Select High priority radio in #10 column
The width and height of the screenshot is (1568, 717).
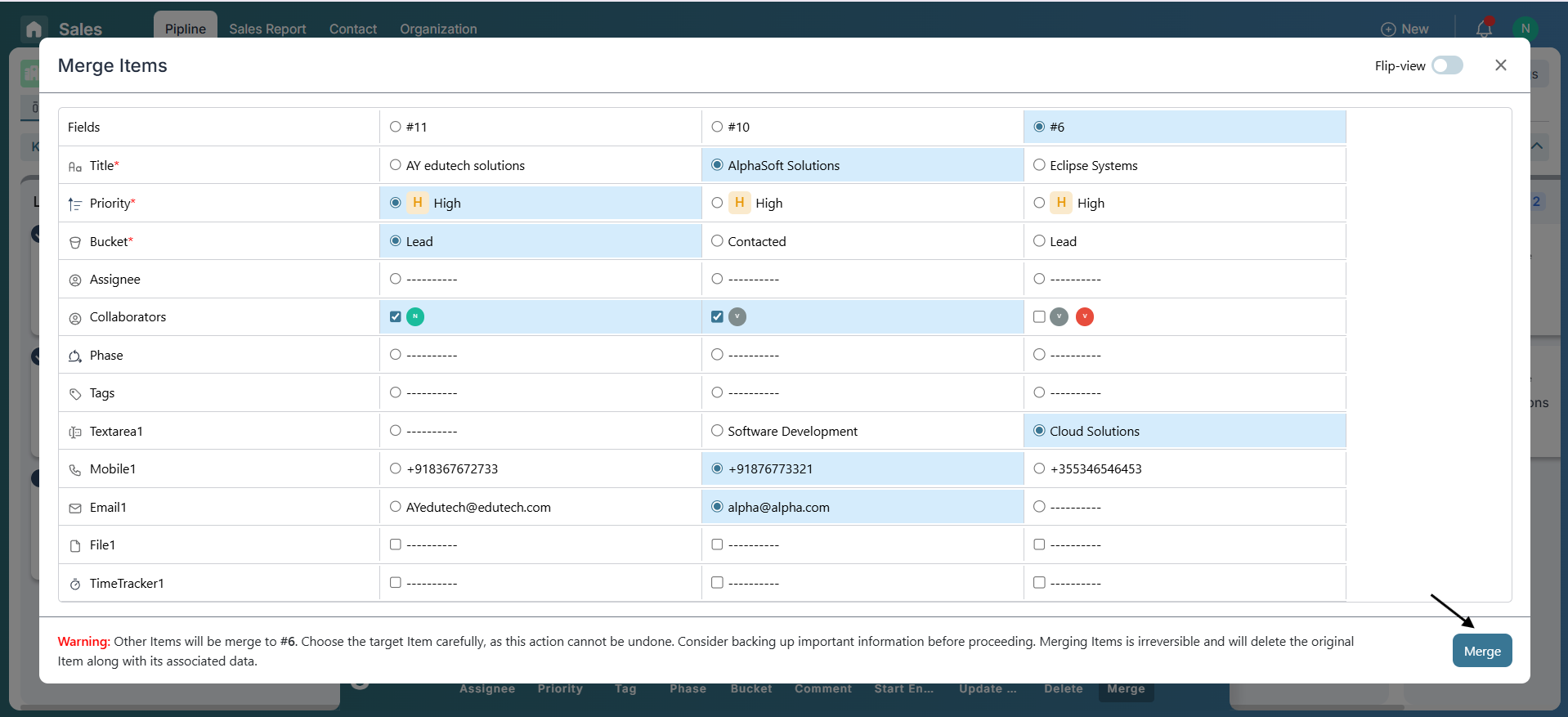717,203
